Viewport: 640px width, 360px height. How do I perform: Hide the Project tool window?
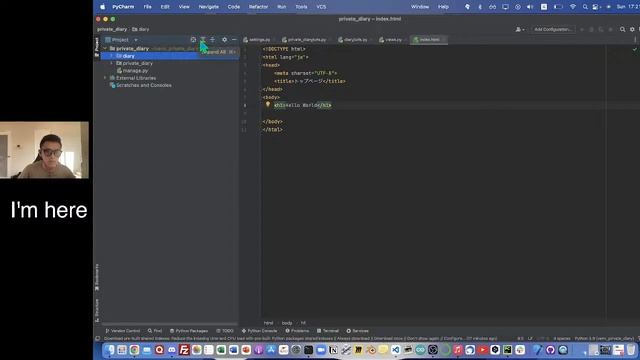click(x=234, y=40)
